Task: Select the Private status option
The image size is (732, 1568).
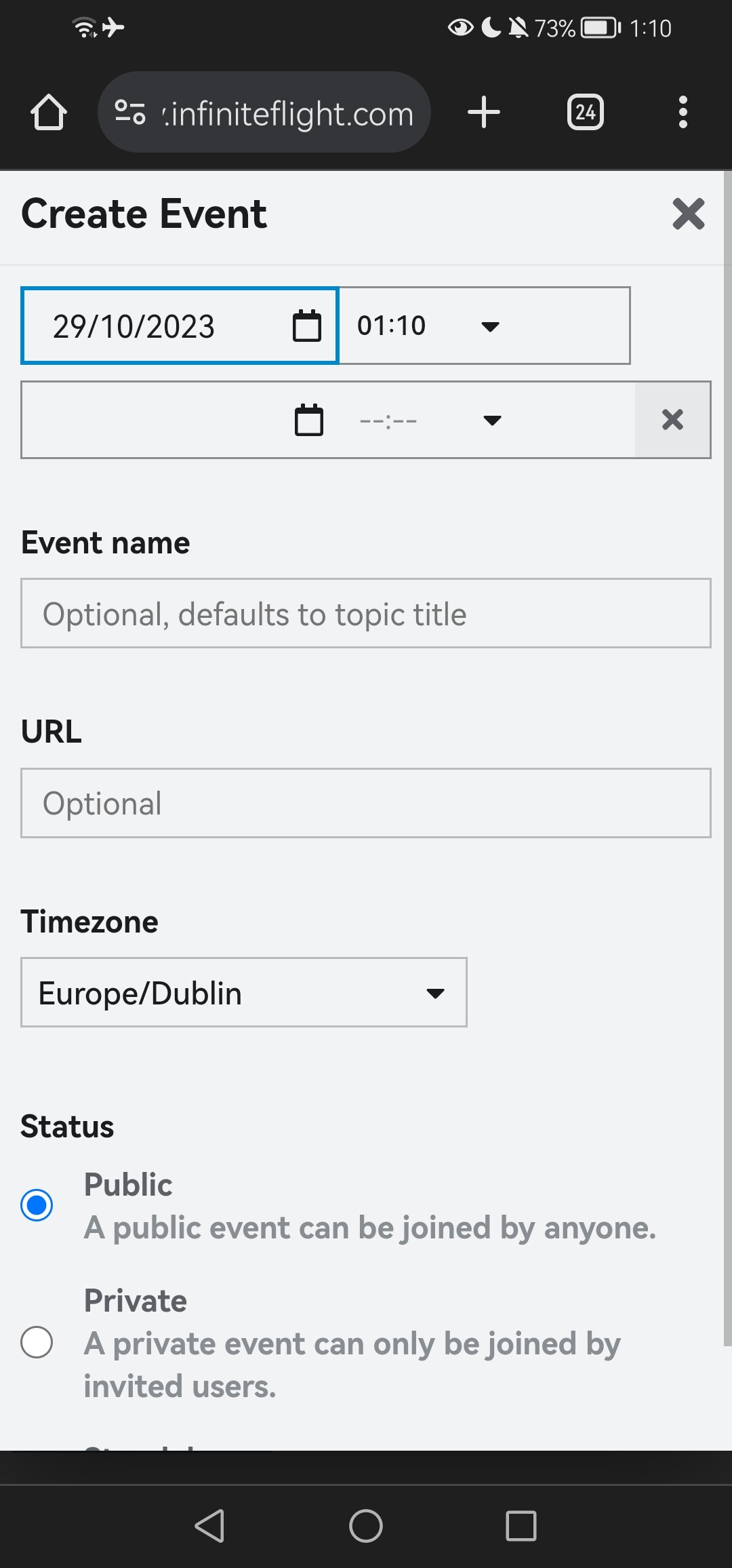Action: pos(37,1342)
